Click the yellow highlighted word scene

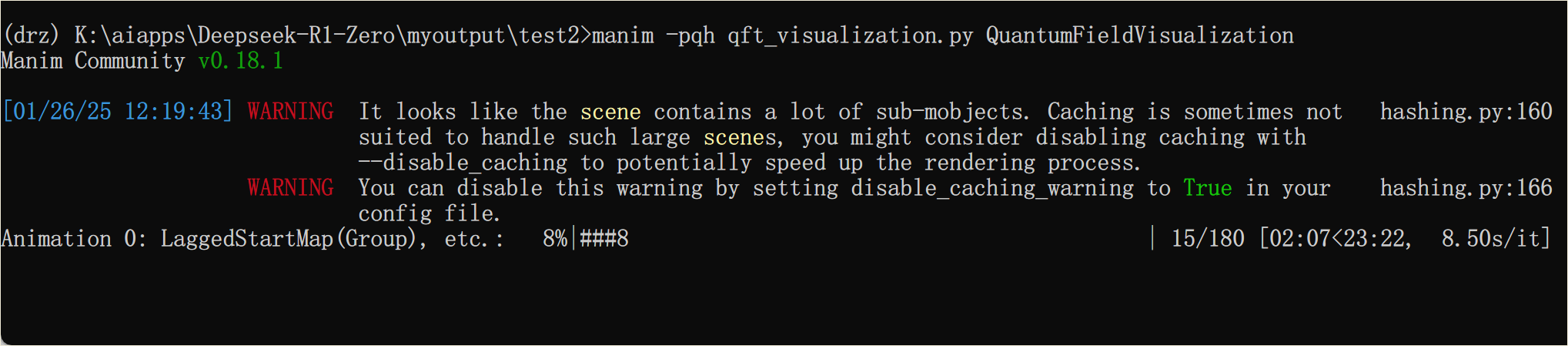[x=610, y=112]
